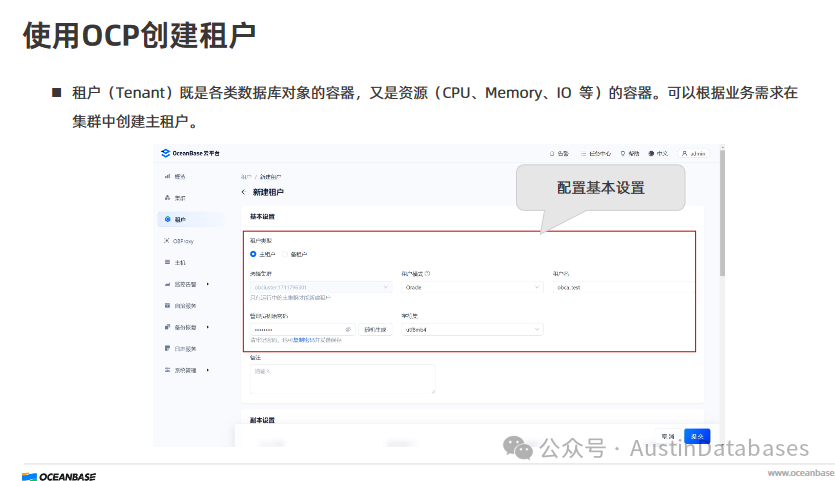
Task: Open the OBProxy sidebar item
Action: click(179, 241)
